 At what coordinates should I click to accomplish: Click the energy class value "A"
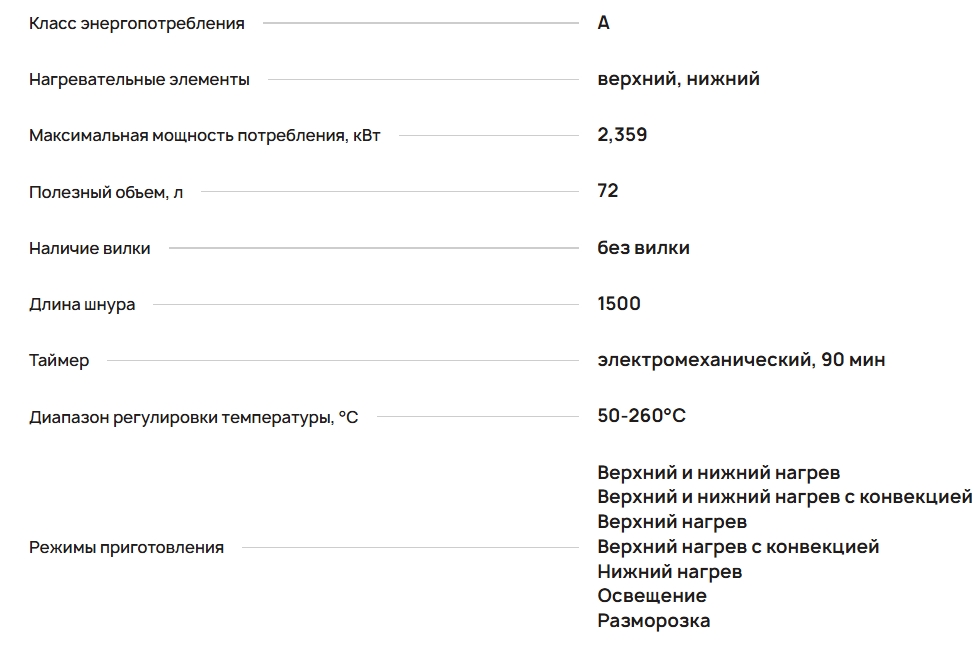[x=603, y=22]
